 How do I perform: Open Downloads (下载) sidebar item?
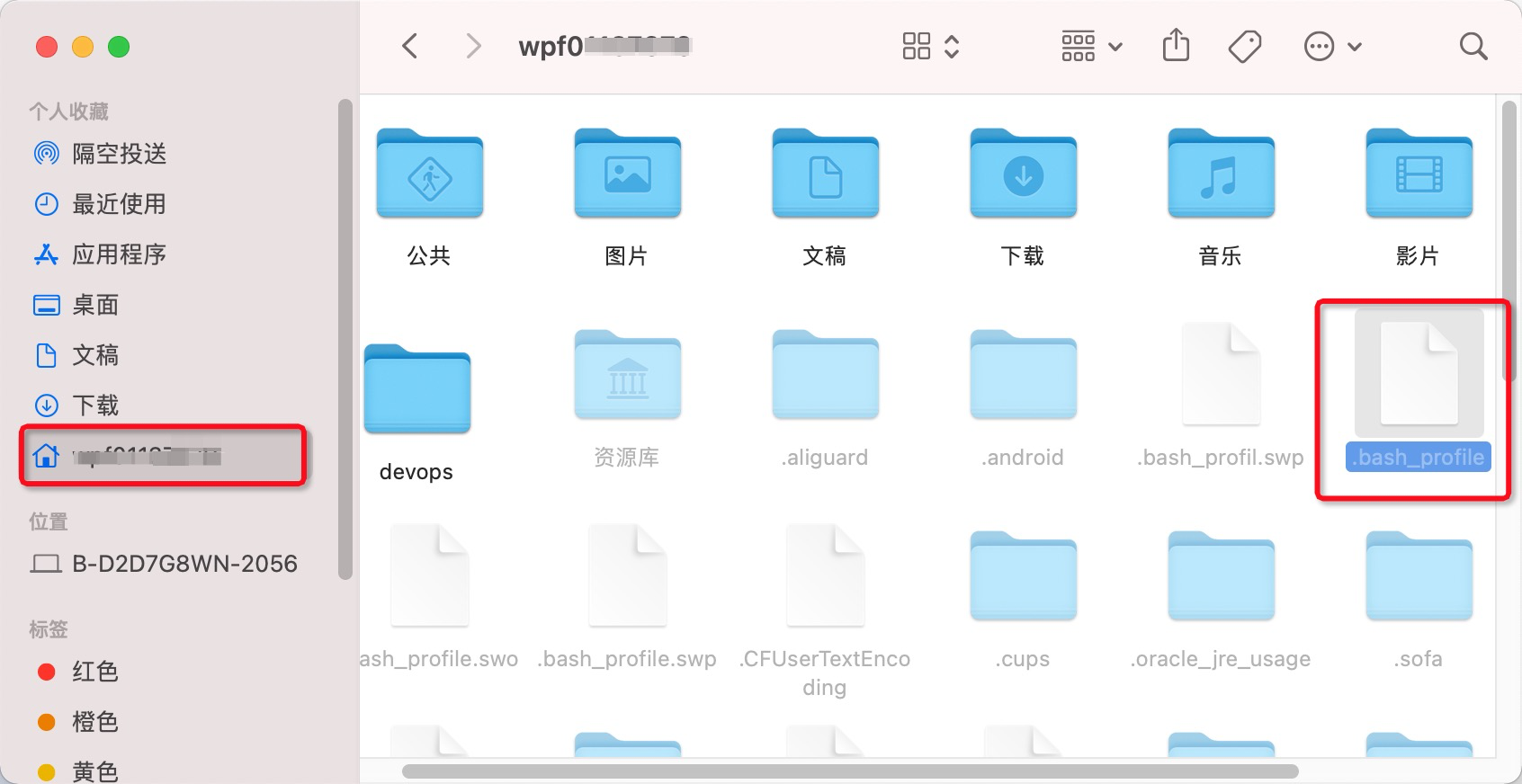coord(76,405)
